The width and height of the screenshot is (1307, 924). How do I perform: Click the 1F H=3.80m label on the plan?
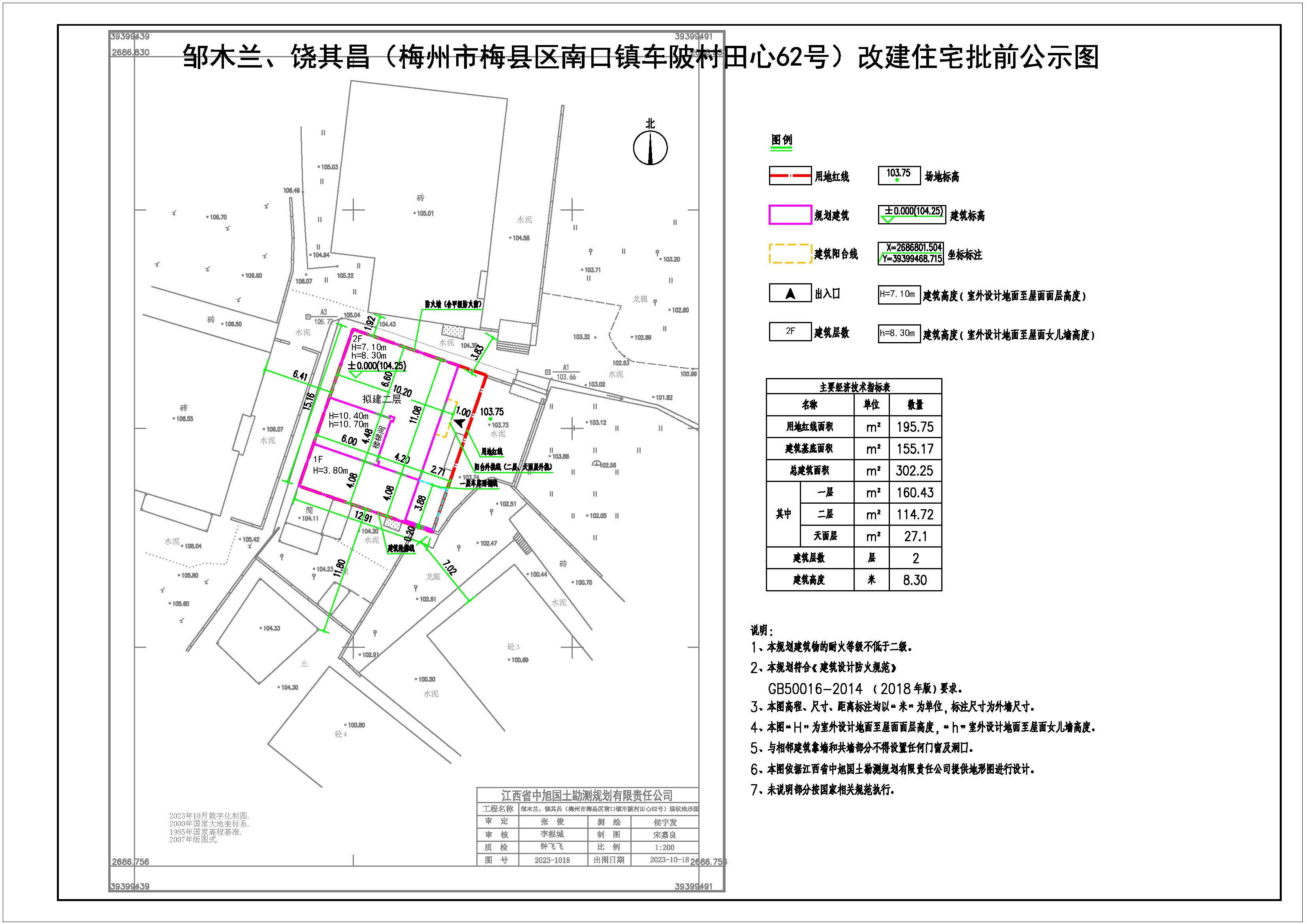pyautogui.click(x=330, y=465)
